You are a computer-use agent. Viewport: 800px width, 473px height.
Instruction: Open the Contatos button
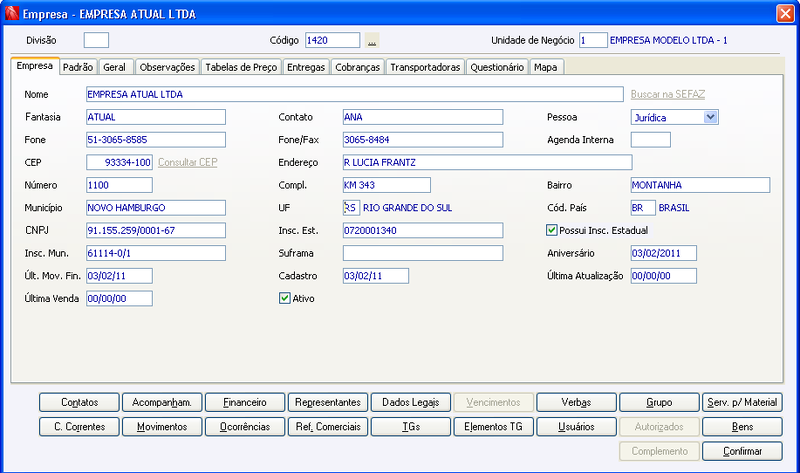[80, 402]
